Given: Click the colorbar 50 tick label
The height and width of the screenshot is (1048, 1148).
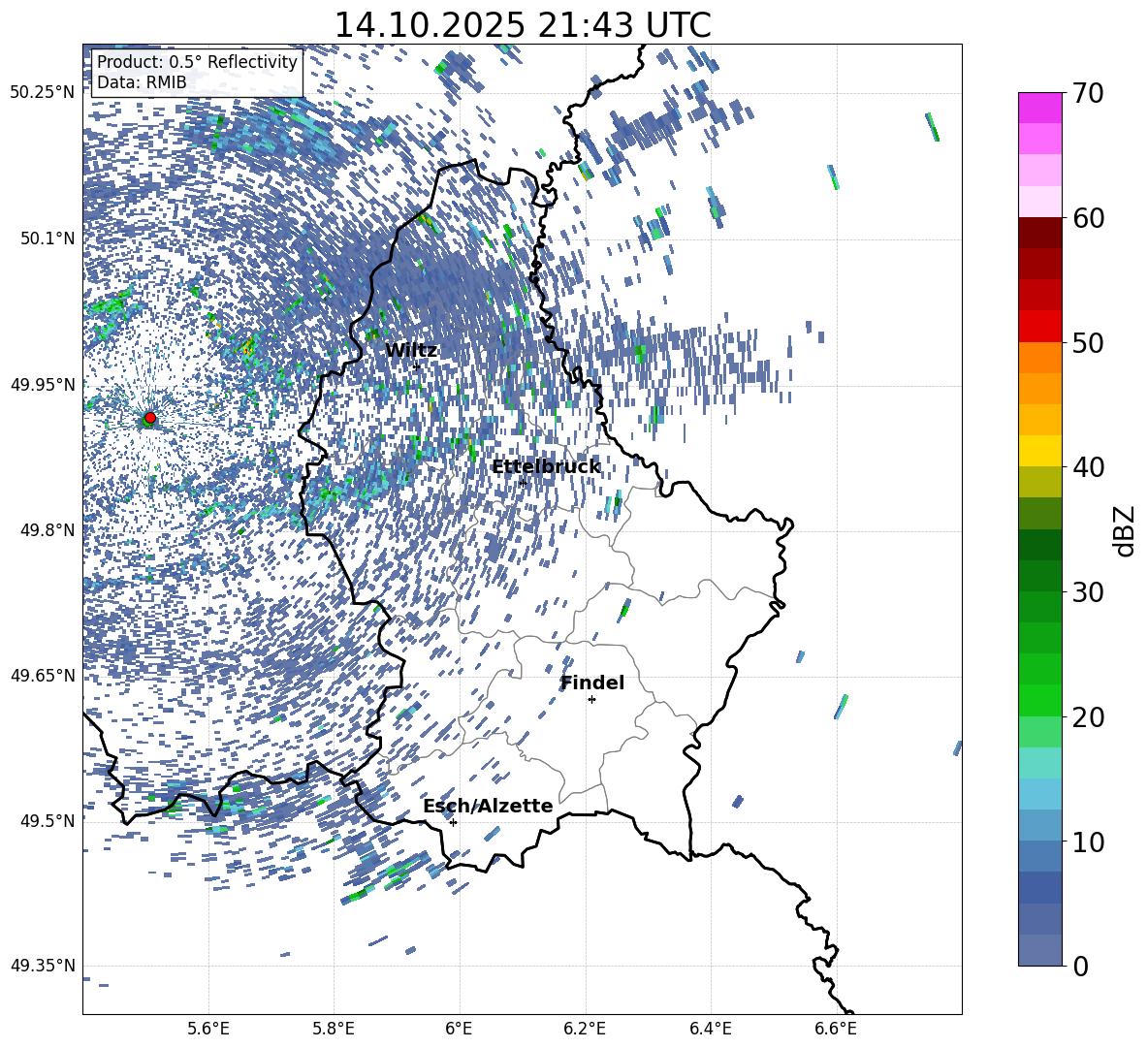Looking at the screenshot, I should click(1088, 342).
